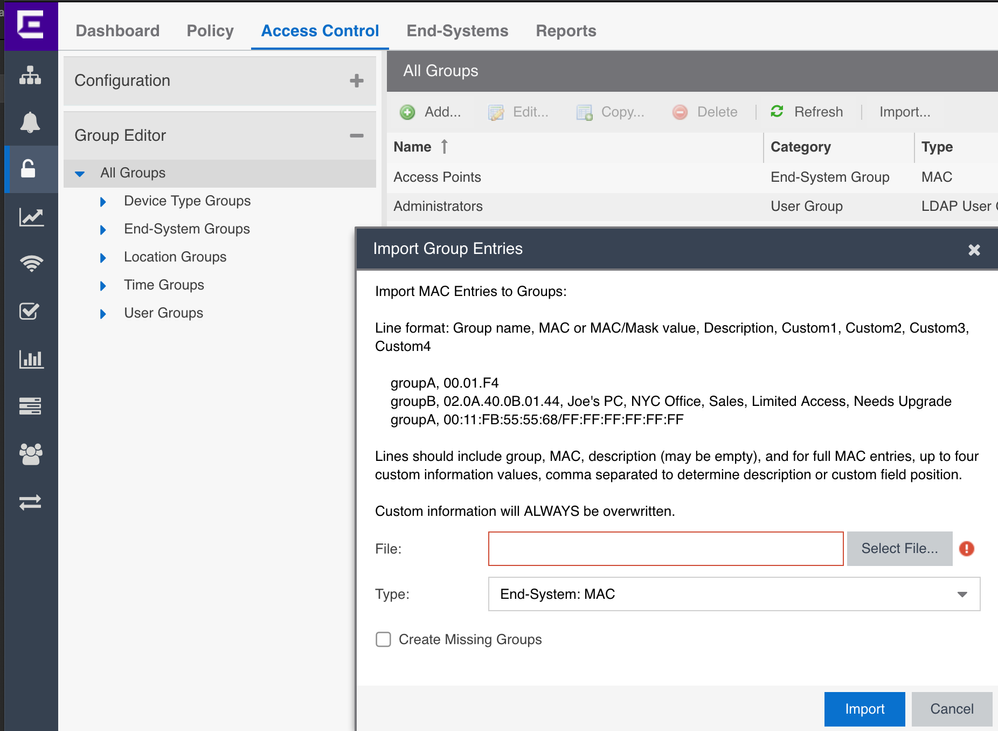Switch to the End-Systems tab
The image size is (998, 731).
pos(457,31)
